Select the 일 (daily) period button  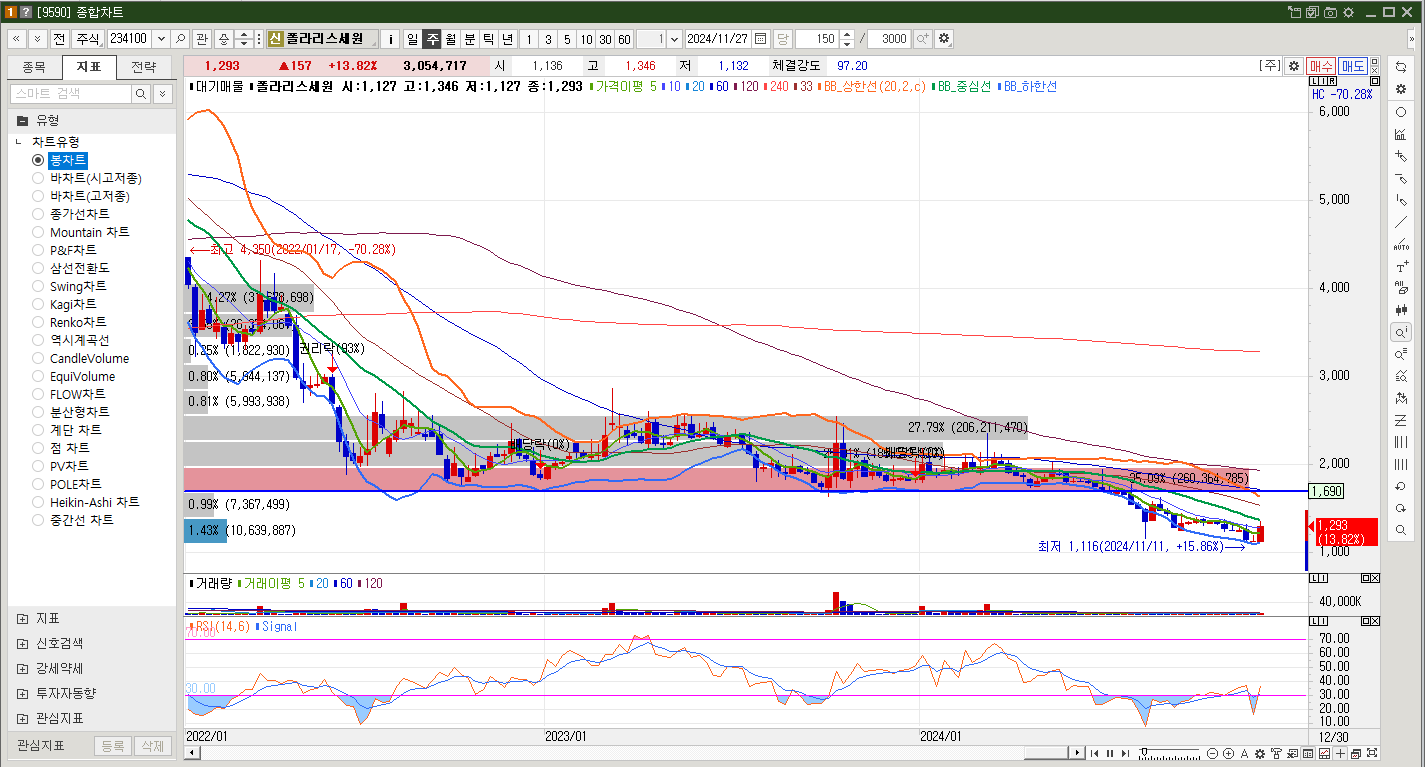[x=412, y=39]
